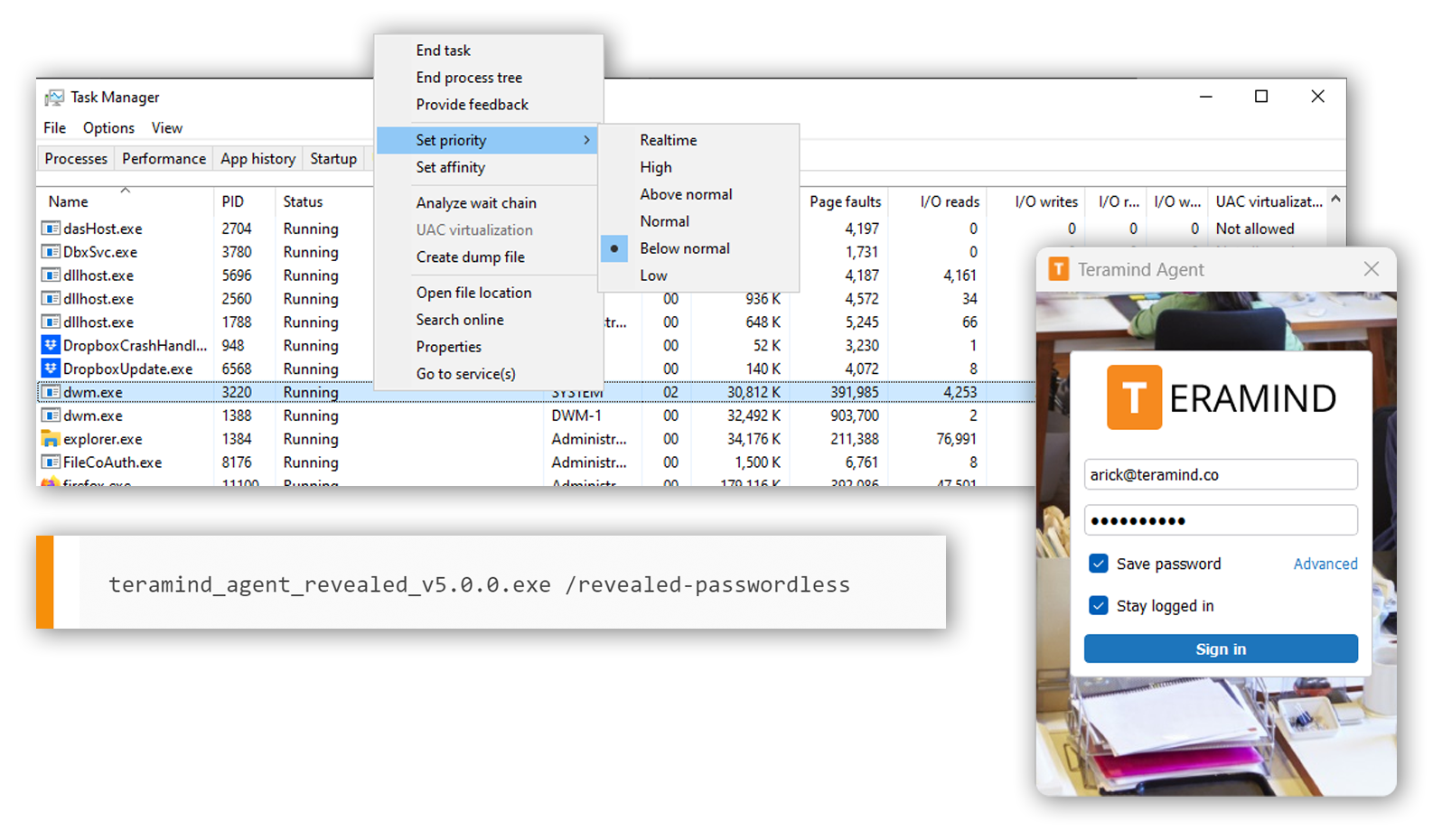Screen dimensions: 1442x840
Task: Open the Advanced link
Action: [1325, 564]
